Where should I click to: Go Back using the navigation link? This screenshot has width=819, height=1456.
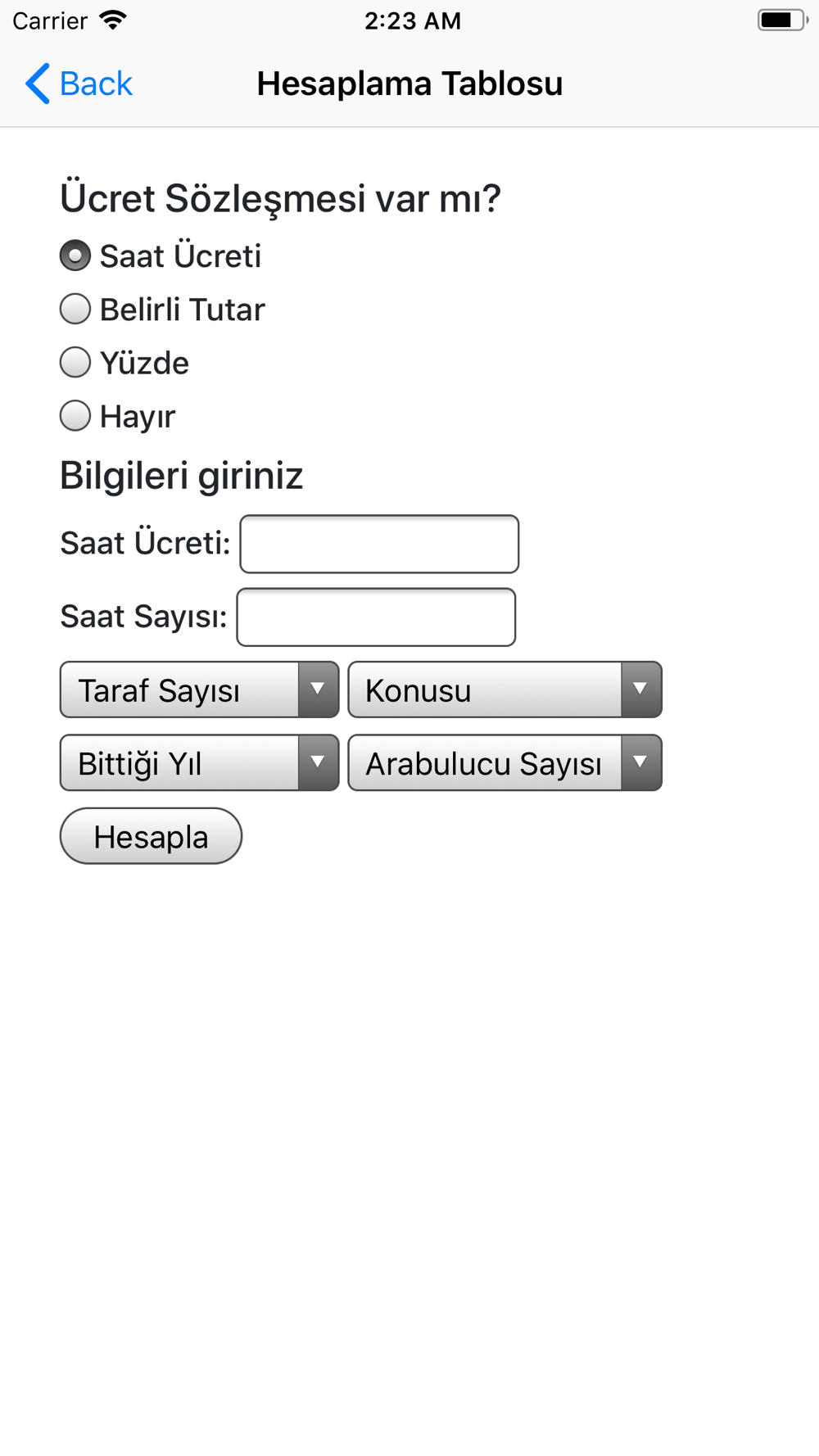tap(79, 84)
